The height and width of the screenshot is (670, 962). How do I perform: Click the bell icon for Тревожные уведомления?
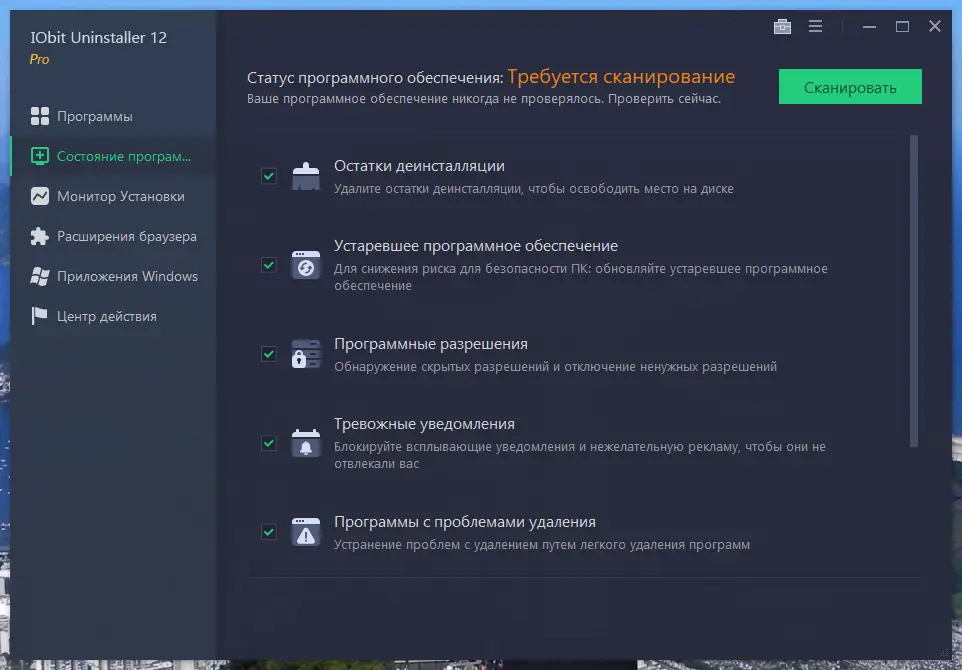tap(305, 442)
